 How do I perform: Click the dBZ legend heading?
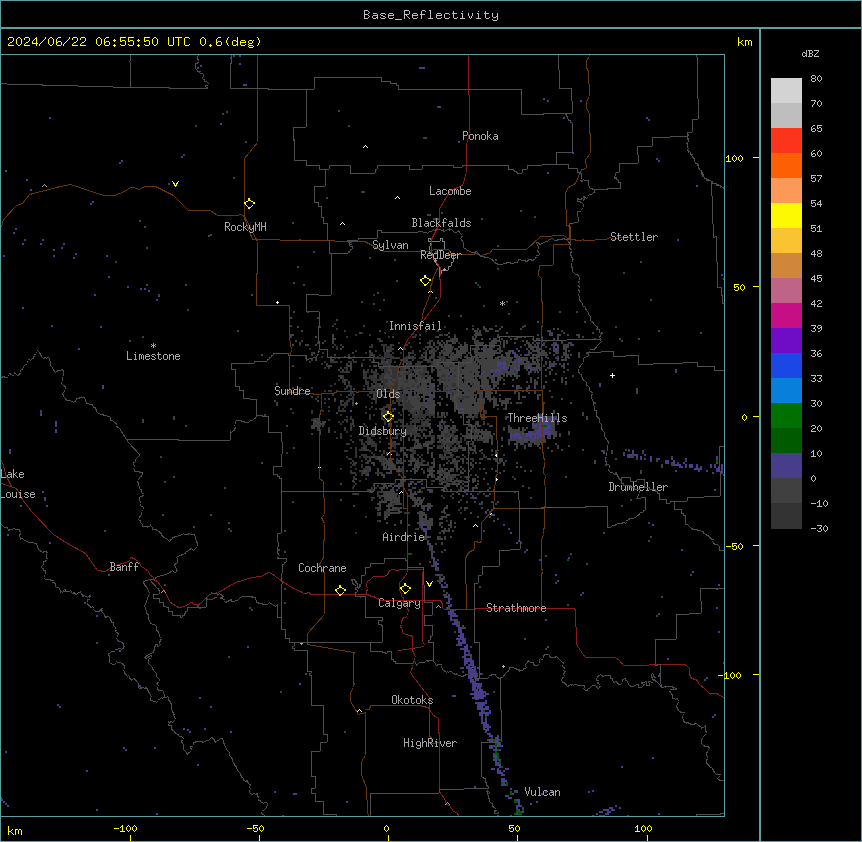click(x=810, y=53)
